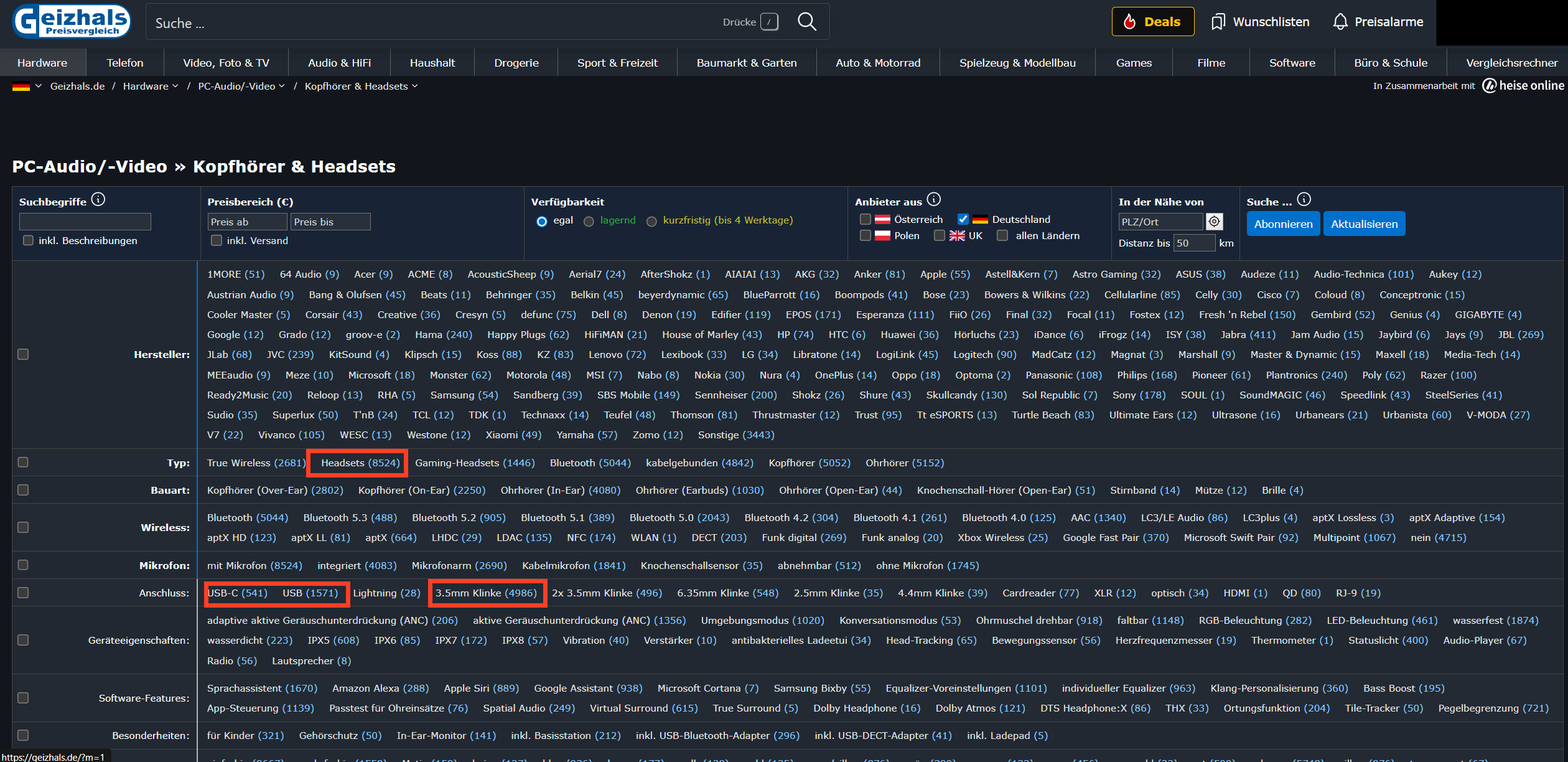This screenshot has width=1568, height=762.
Task: Expand Kopfhörer & Headsets breadcrumb dropdown
Action: (x=415, y=86)
